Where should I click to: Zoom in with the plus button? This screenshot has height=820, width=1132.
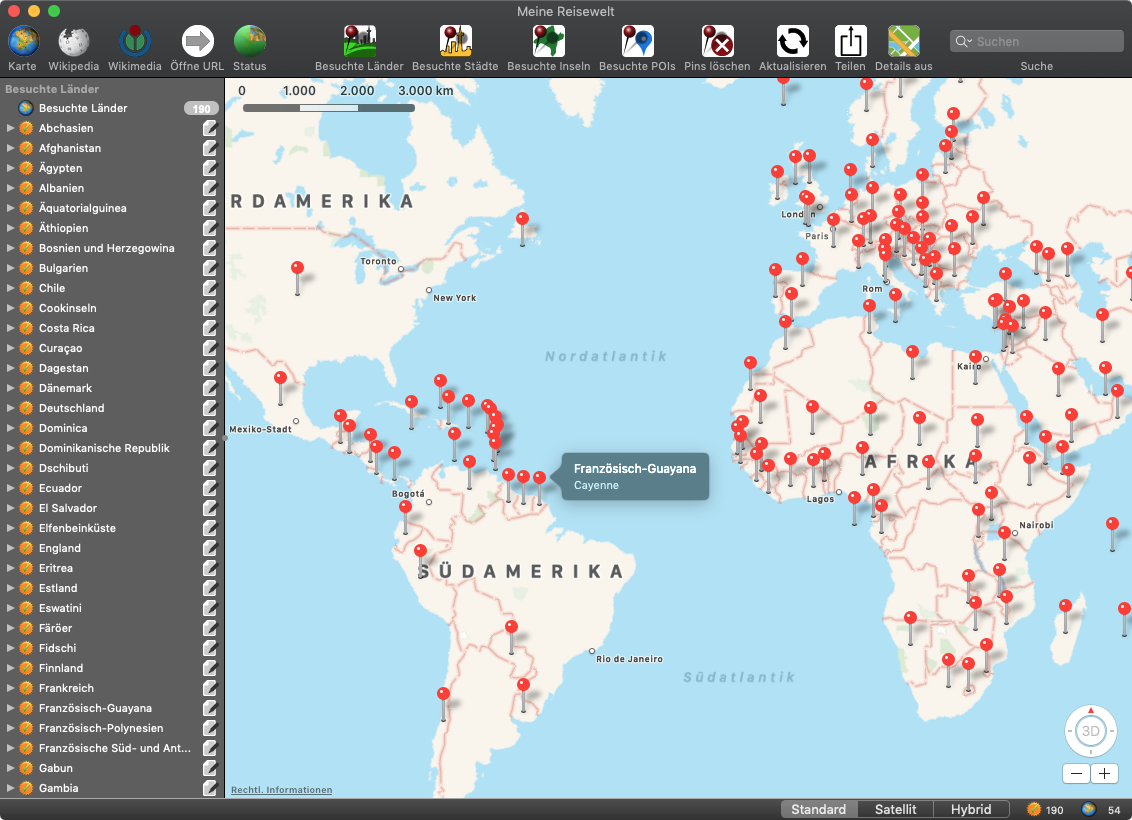click(x=1104, y=773)
